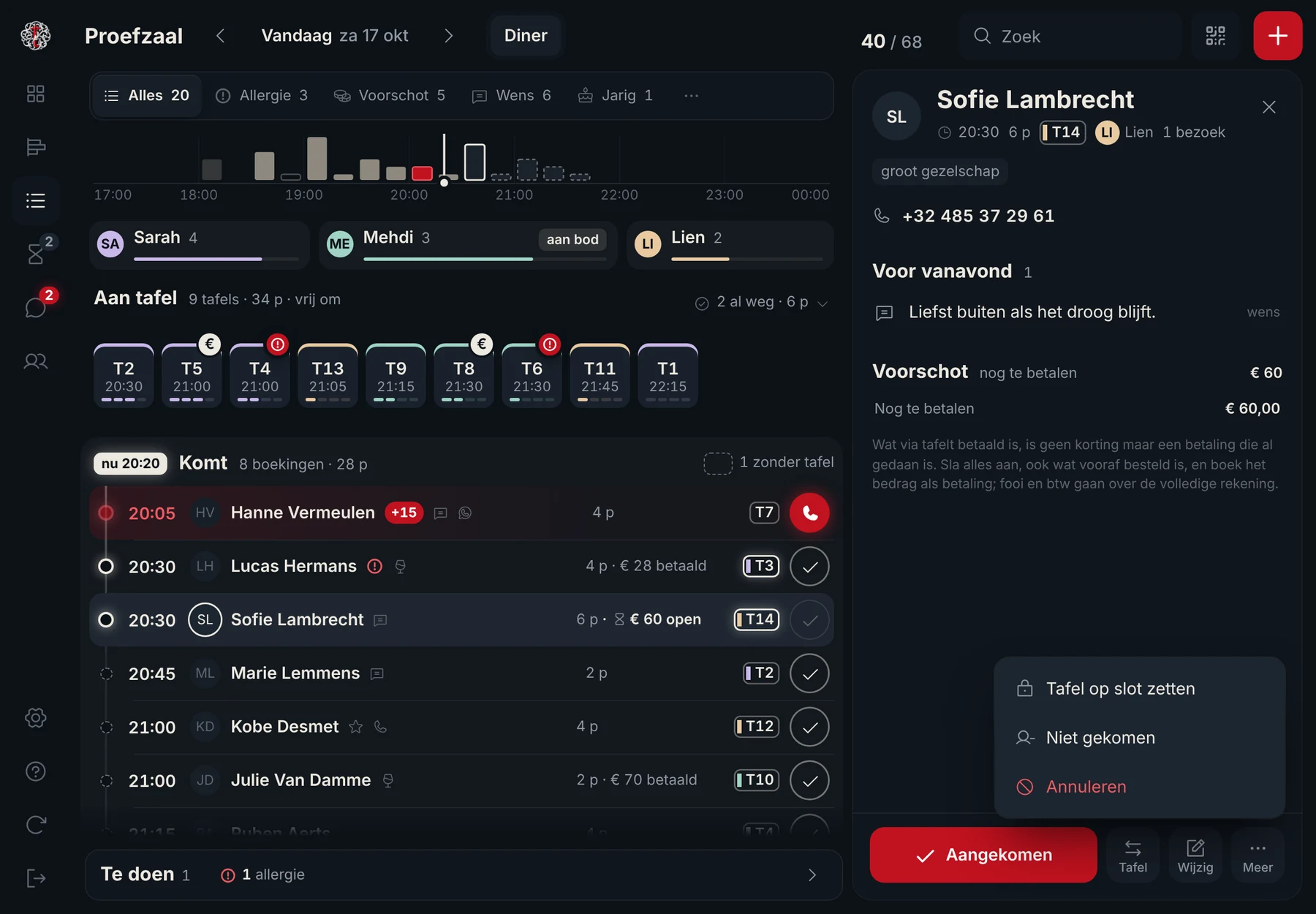Open the grid overview in sidebar
The width and height of the screenshot is (1316, 914).
36,94
